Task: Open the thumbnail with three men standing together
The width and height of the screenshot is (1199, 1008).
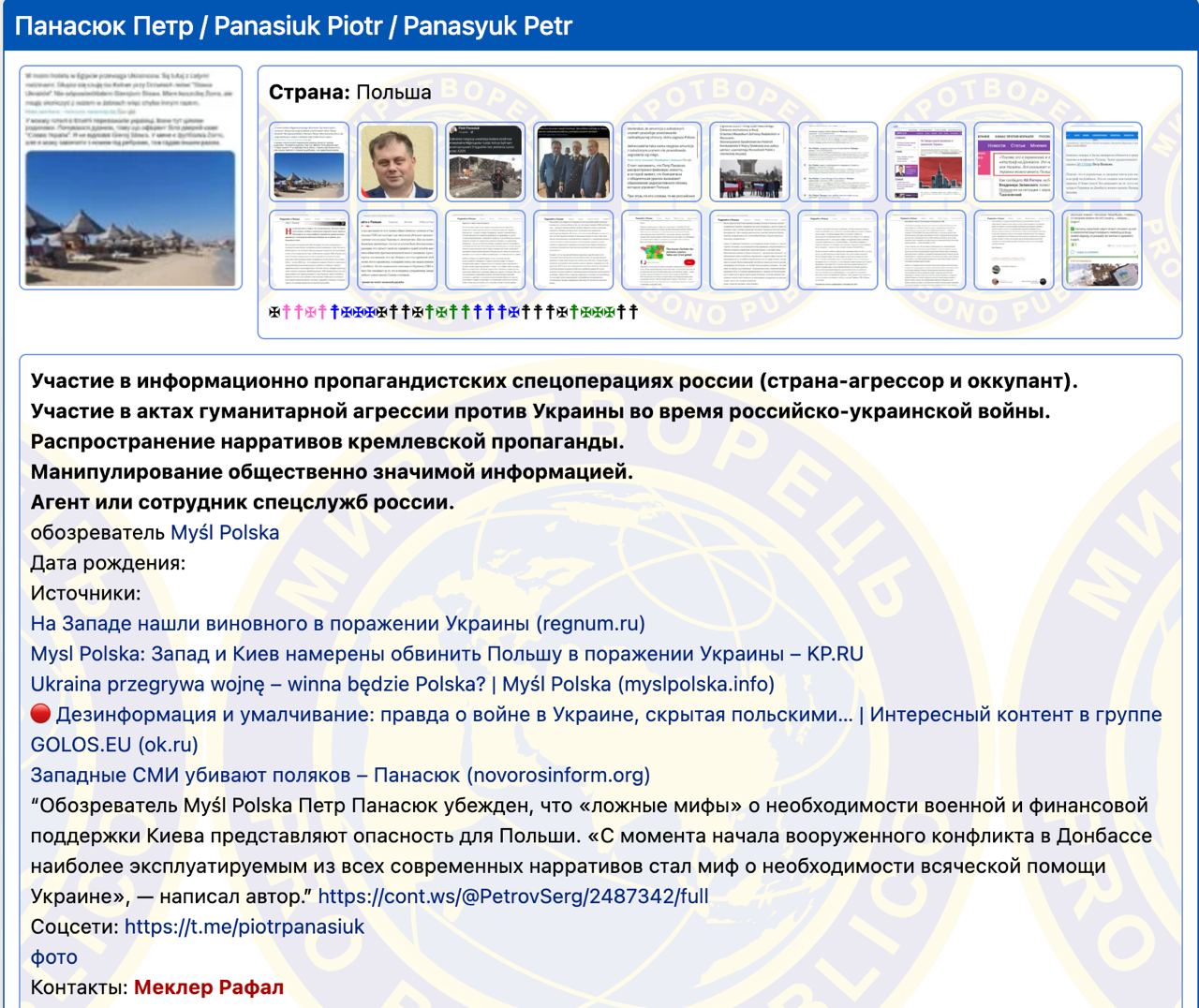Action: point(573,161)
